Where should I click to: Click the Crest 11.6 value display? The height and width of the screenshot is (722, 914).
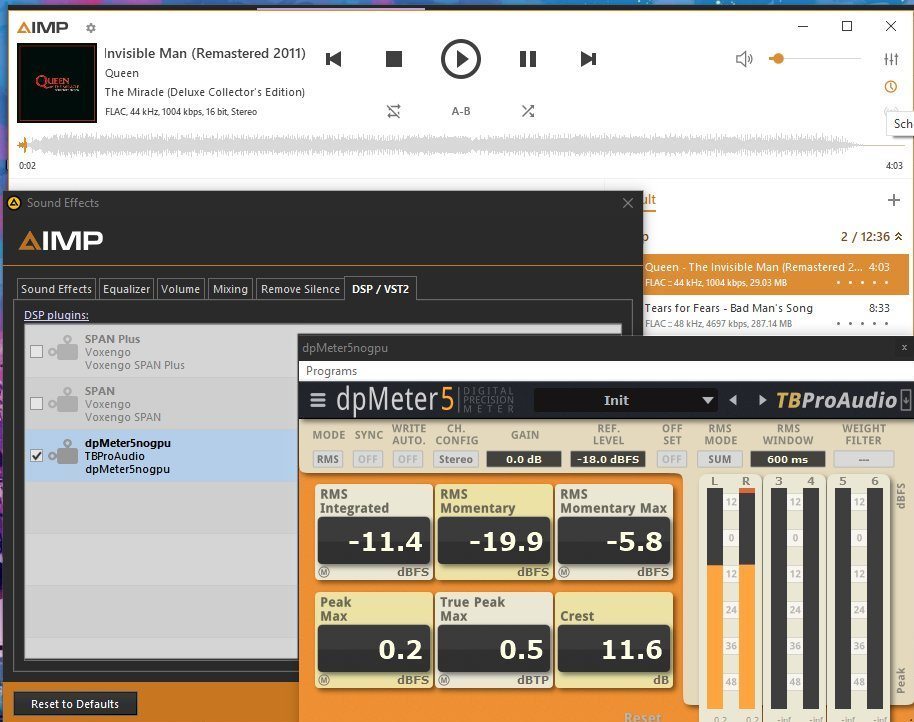(614, 649)
